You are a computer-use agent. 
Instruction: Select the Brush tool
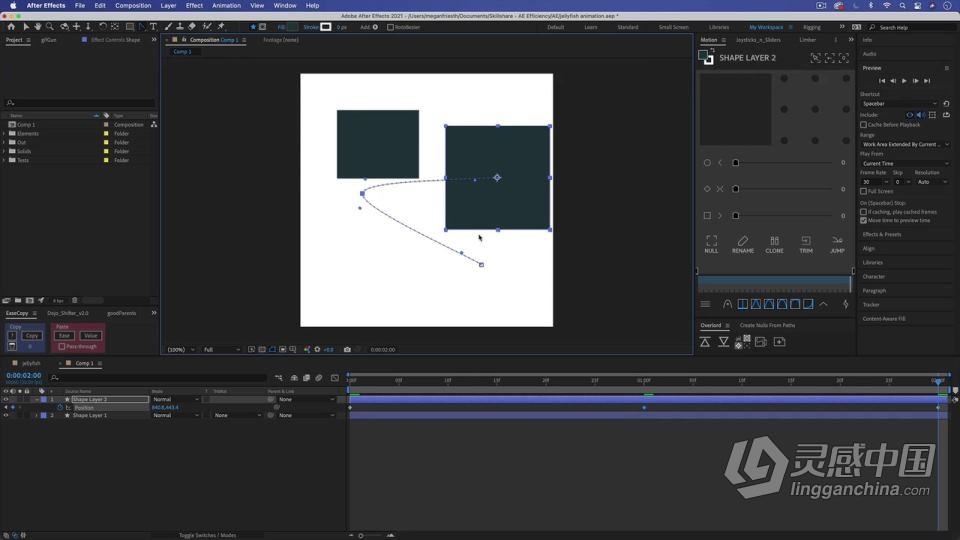point(168,27)
